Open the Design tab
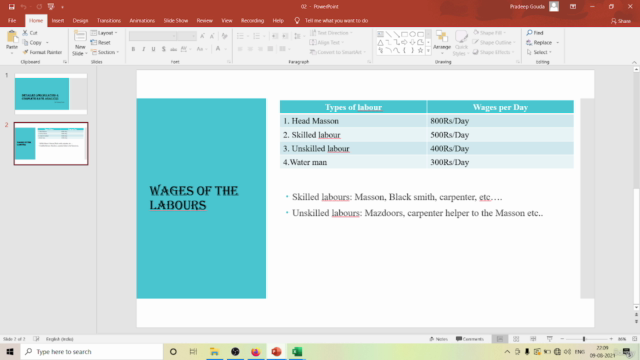The width and height of the screenshot is (640, 360). tap(80, 20)
